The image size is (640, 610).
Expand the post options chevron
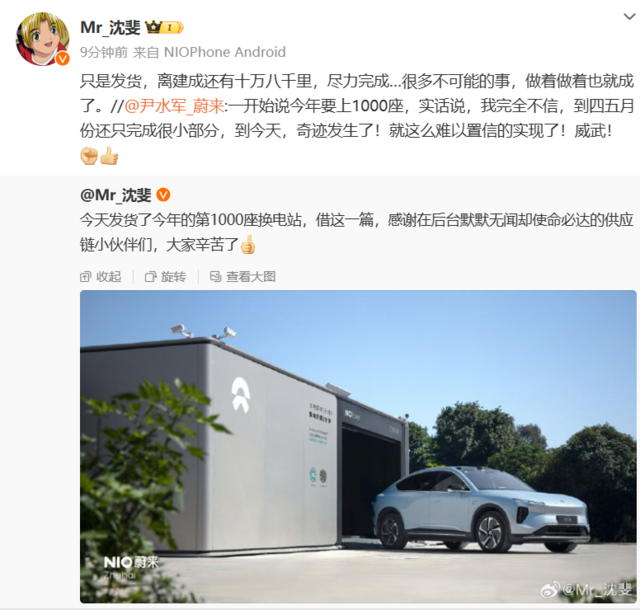click(x=629, y=17)
